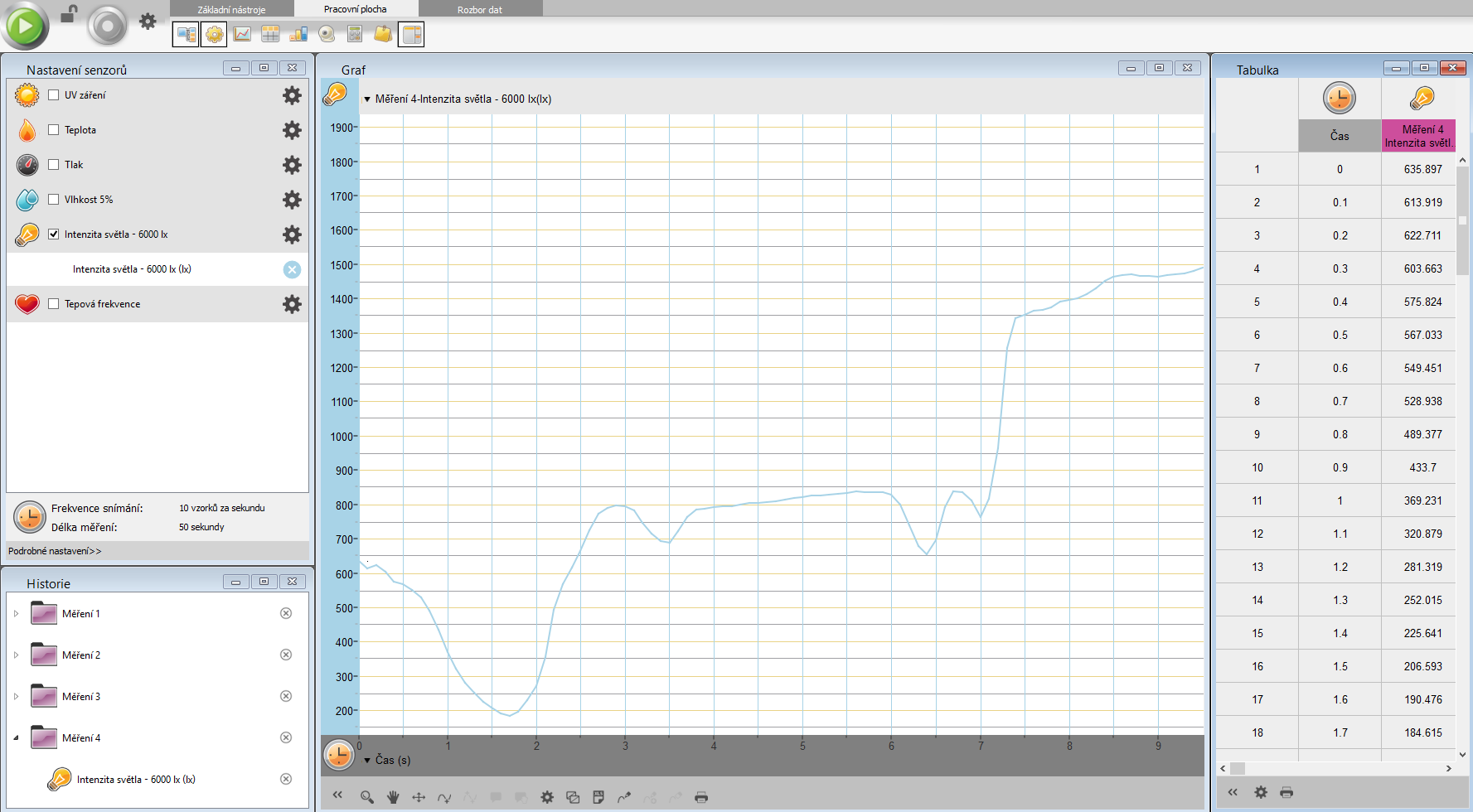Viewport: 1473px width, 812px height.
Task: Remove Intenzita světla - 6000 lx (lx) sub-sensor with blue X
Action: (x=292, y=269)
